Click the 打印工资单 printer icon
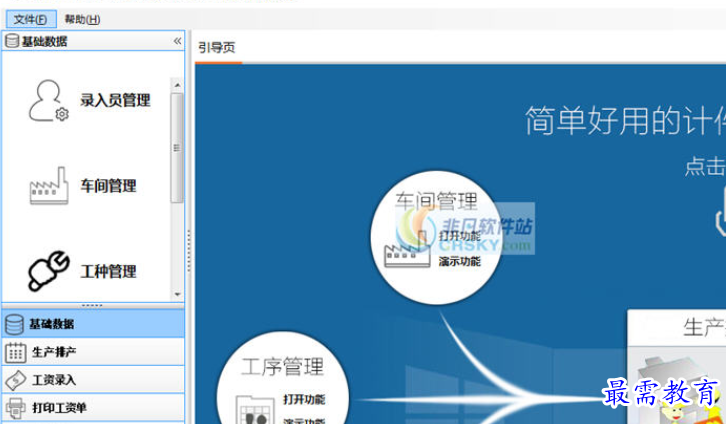The height and width of the screenshot is (424, 726). 15,408
